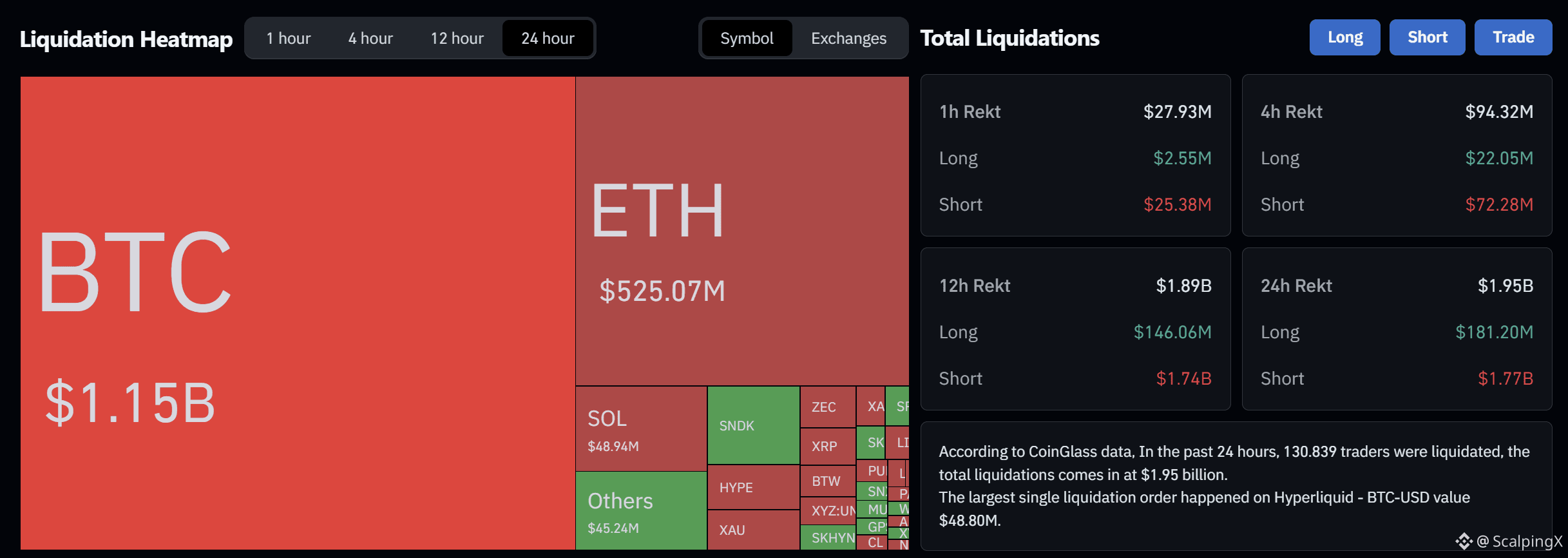Viewport: 1568px width, 558px height.
Task: Switch heatmap grouping to Symbol
Action: pos(747,39)
